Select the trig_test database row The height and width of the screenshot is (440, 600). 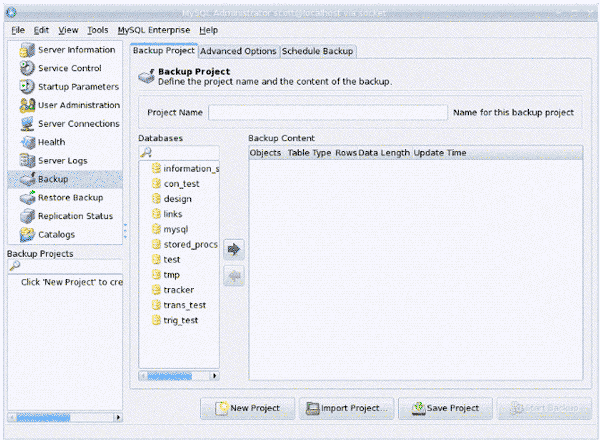[x=179, y=320]
